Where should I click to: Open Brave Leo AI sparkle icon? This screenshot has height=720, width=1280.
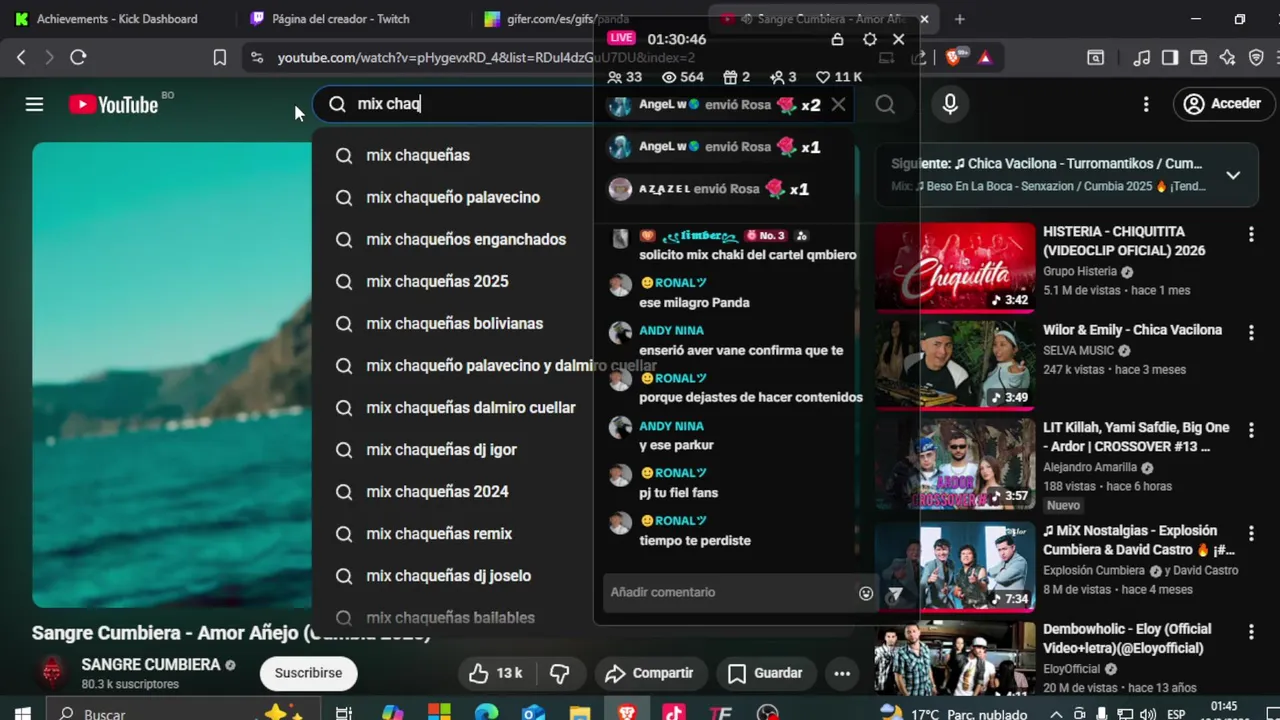[1228, 58]
